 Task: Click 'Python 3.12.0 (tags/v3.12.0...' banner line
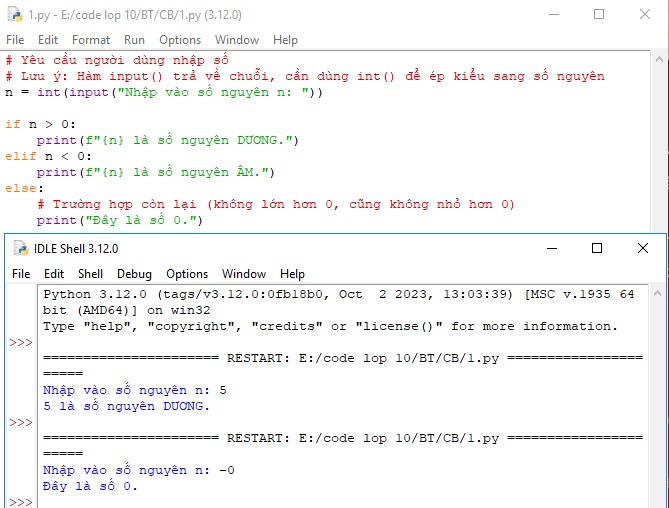pos(339,294)
